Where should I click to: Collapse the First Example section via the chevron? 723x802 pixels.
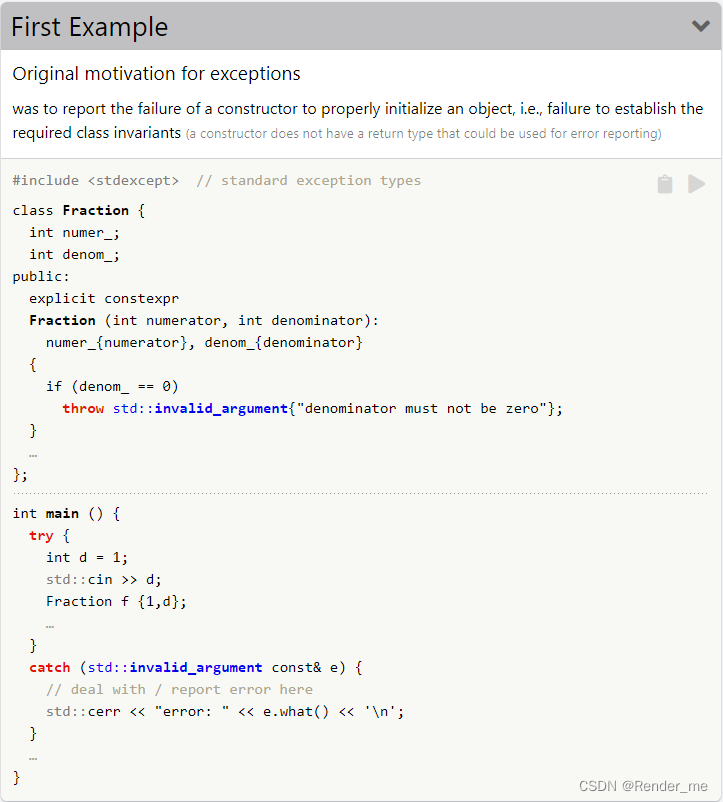[x=701, y=27]
